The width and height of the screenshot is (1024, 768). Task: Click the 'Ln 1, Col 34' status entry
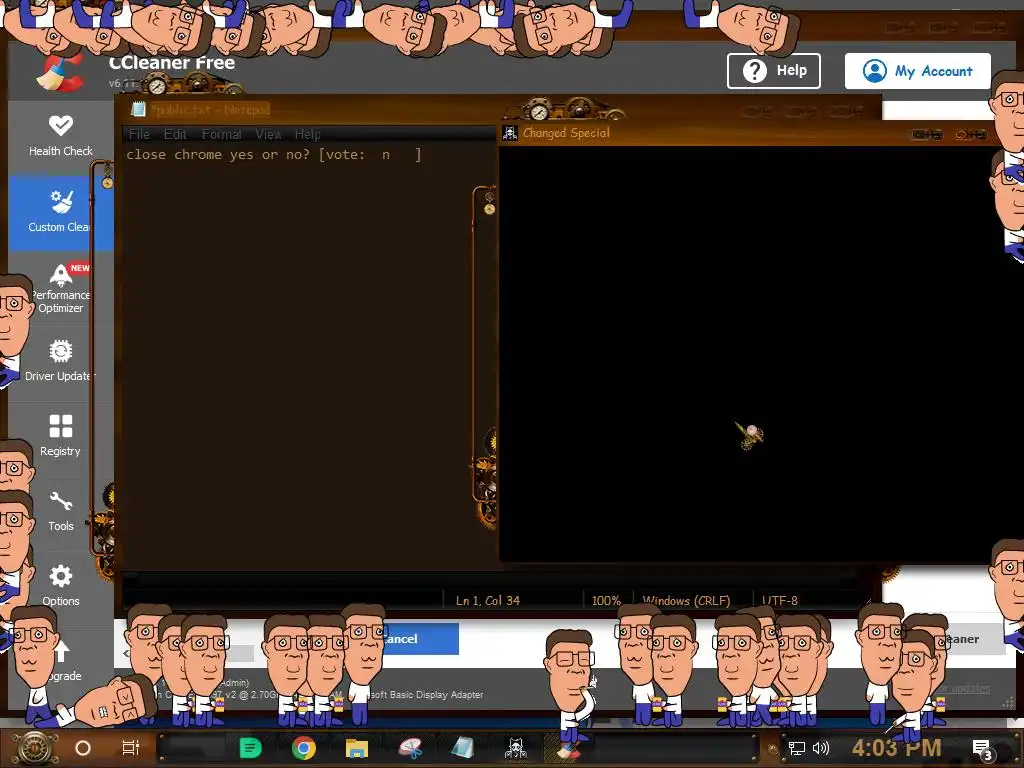(488, 600)
